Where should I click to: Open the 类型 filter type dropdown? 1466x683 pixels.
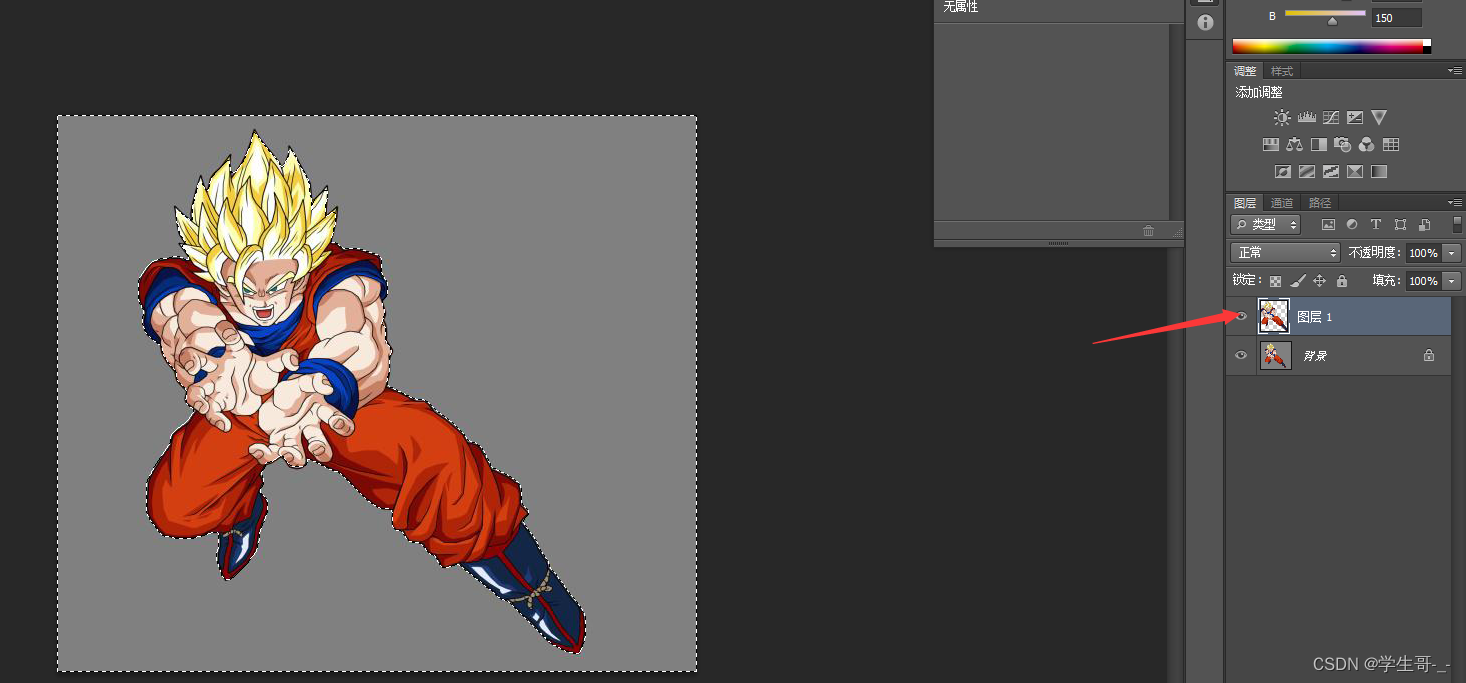(x=1265, y=225)
